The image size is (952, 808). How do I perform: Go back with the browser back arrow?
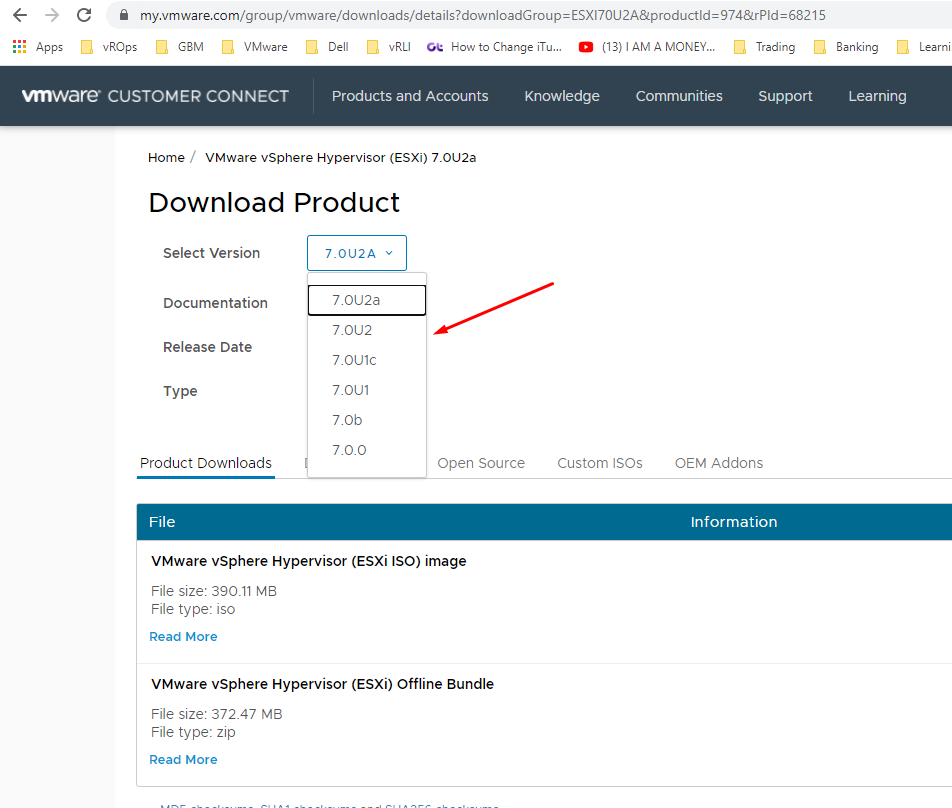[20, 15]
